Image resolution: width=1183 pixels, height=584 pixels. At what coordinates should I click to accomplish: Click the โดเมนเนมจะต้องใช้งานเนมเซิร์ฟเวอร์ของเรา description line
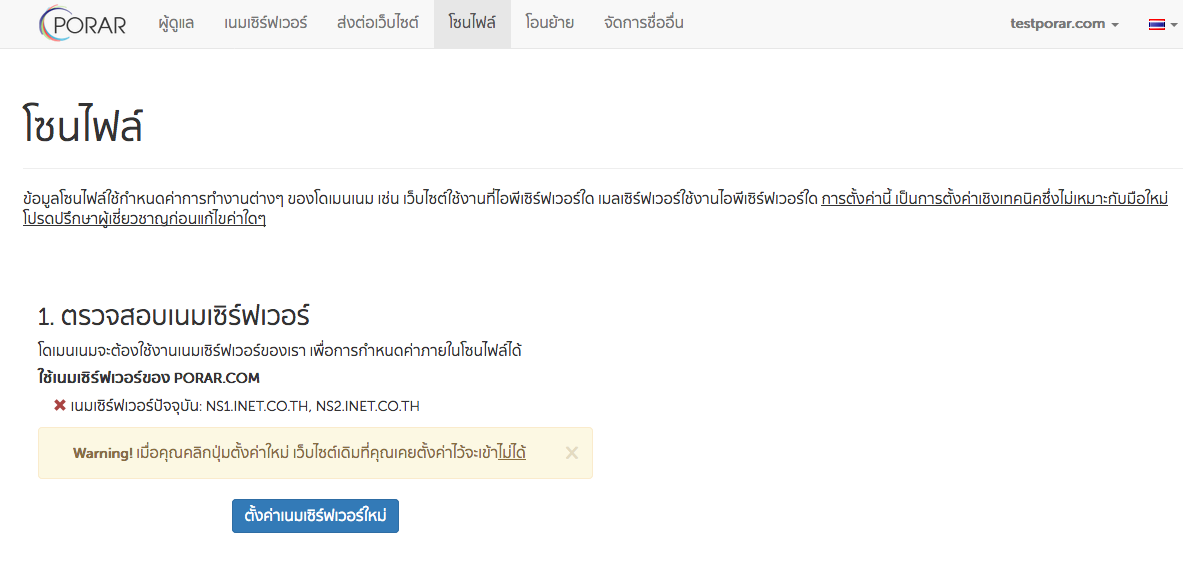[x=280, y=350]
